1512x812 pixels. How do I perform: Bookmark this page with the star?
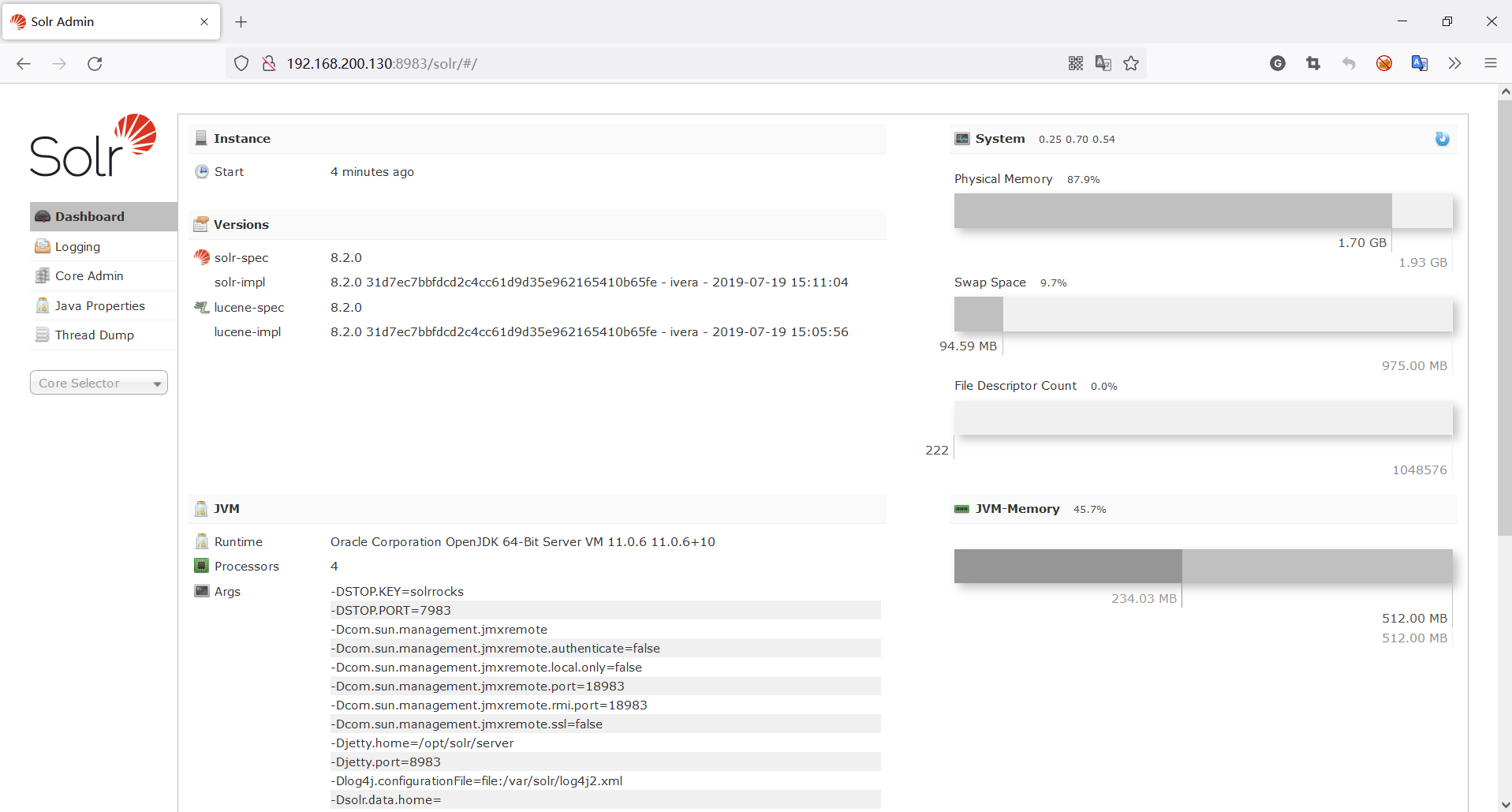tap(1131, 63)
